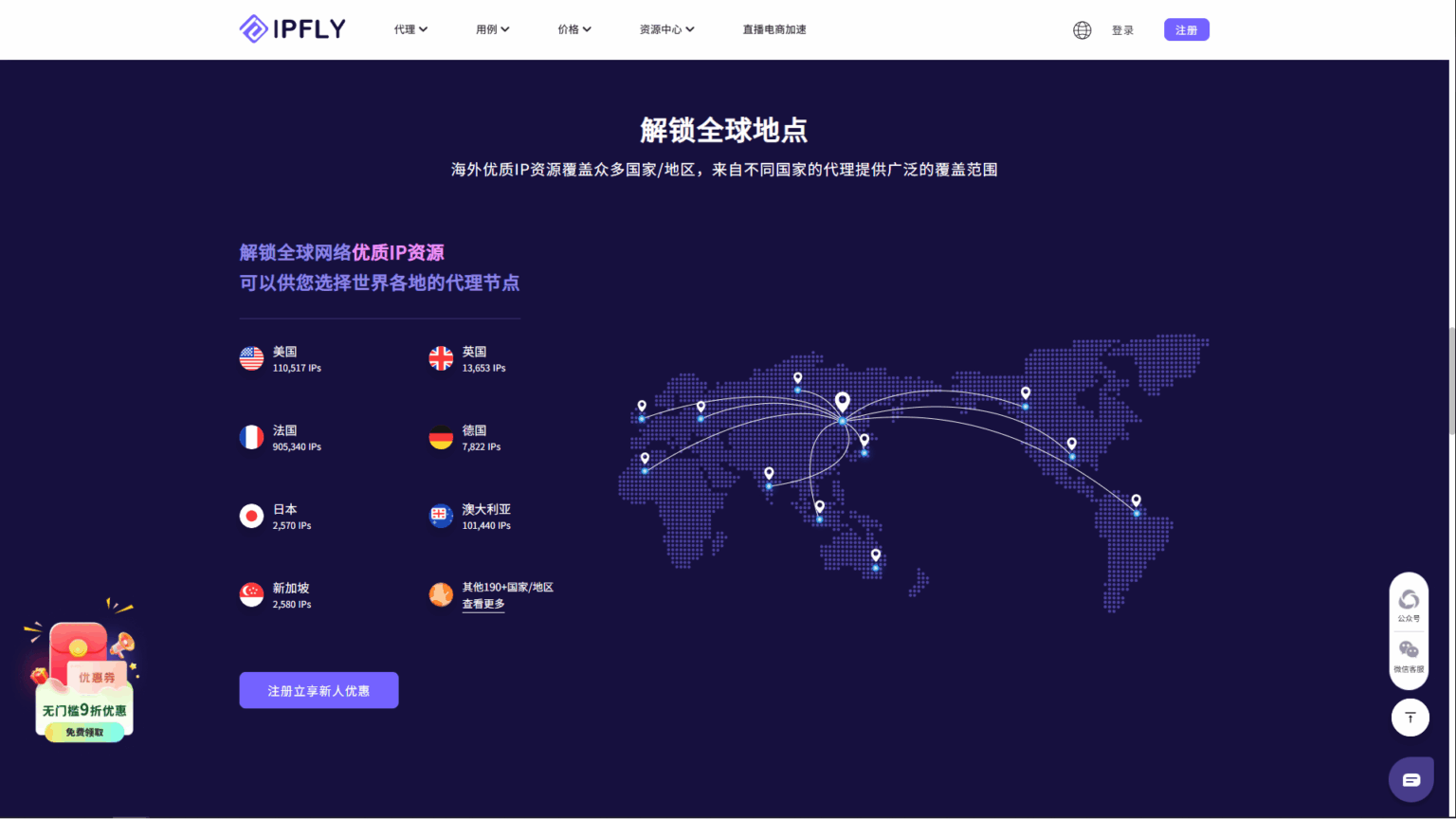The image size is (1456, 819).
Task: Click the United Kingdom flag icon
Action: coord(440,357)
